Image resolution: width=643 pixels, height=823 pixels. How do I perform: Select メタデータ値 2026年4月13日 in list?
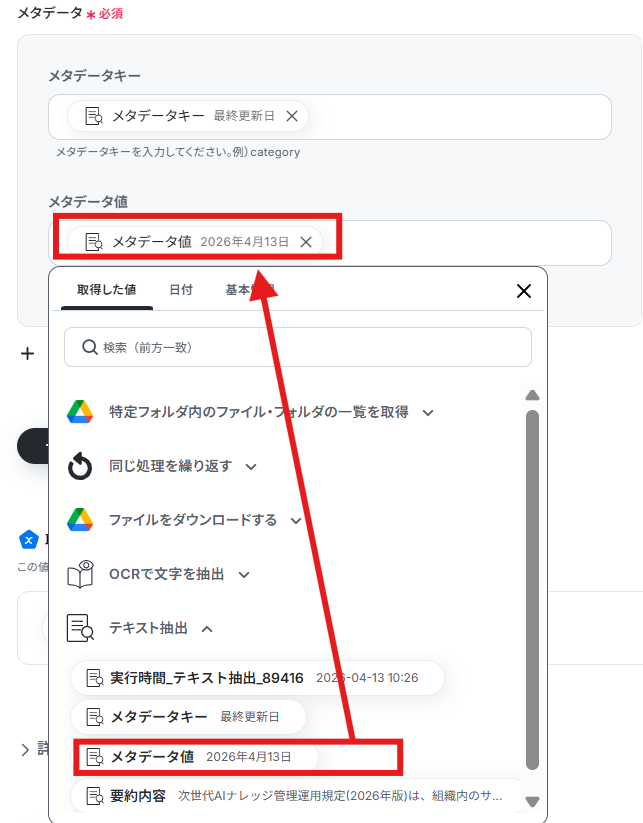pos(195,757)
